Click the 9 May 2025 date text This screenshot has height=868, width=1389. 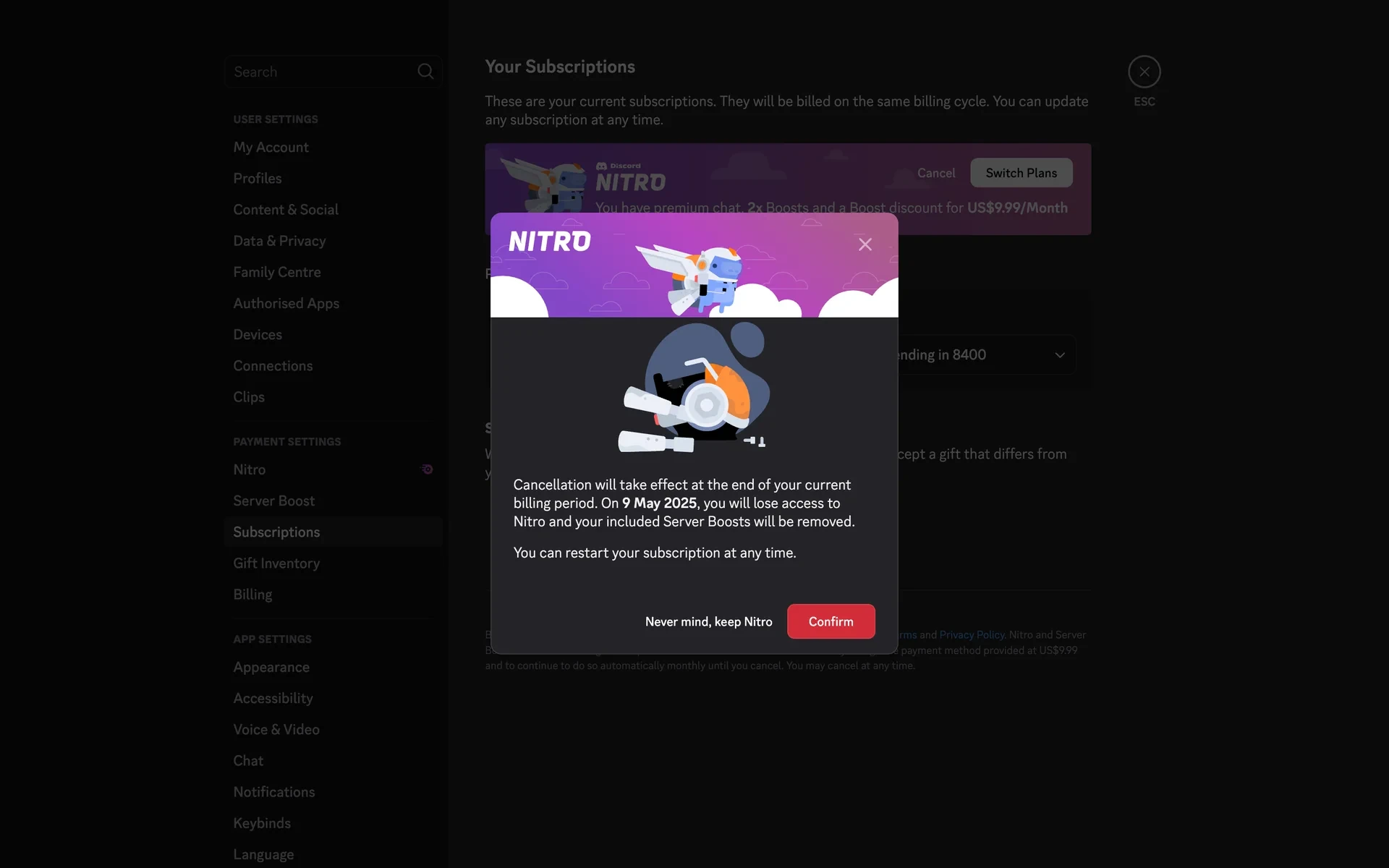click(x=659, y=503)
